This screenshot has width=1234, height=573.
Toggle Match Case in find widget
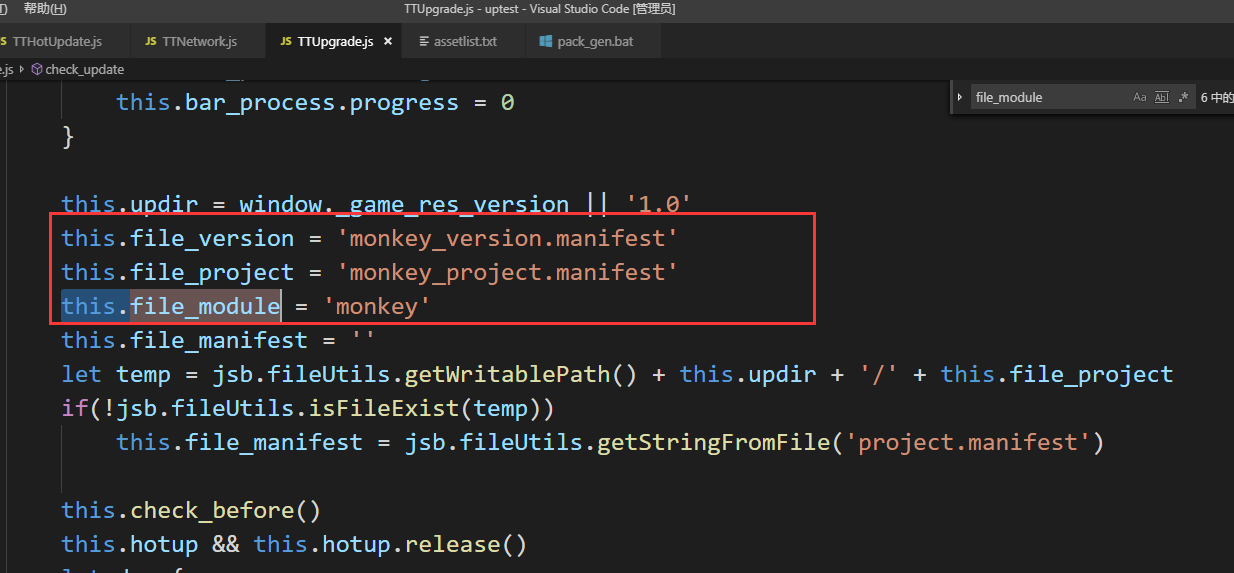pyautogui.click(x=1140, y=97)
